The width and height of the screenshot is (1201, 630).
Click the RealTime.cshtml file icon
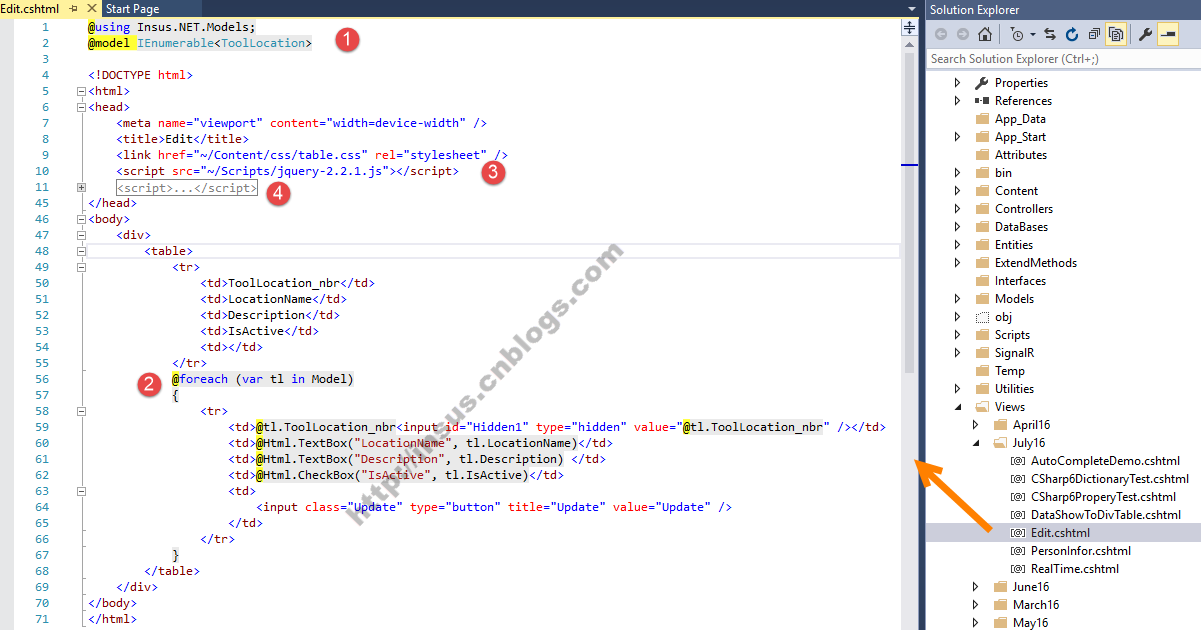pyautogui.click(x=1018, y=569)
